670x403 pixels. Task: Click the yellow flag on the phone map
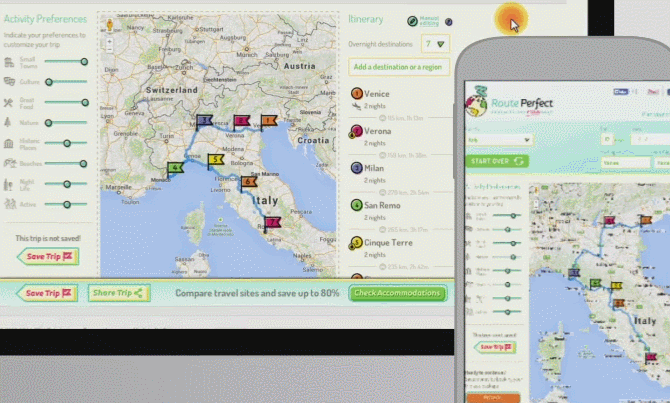[x=616, y=286]
